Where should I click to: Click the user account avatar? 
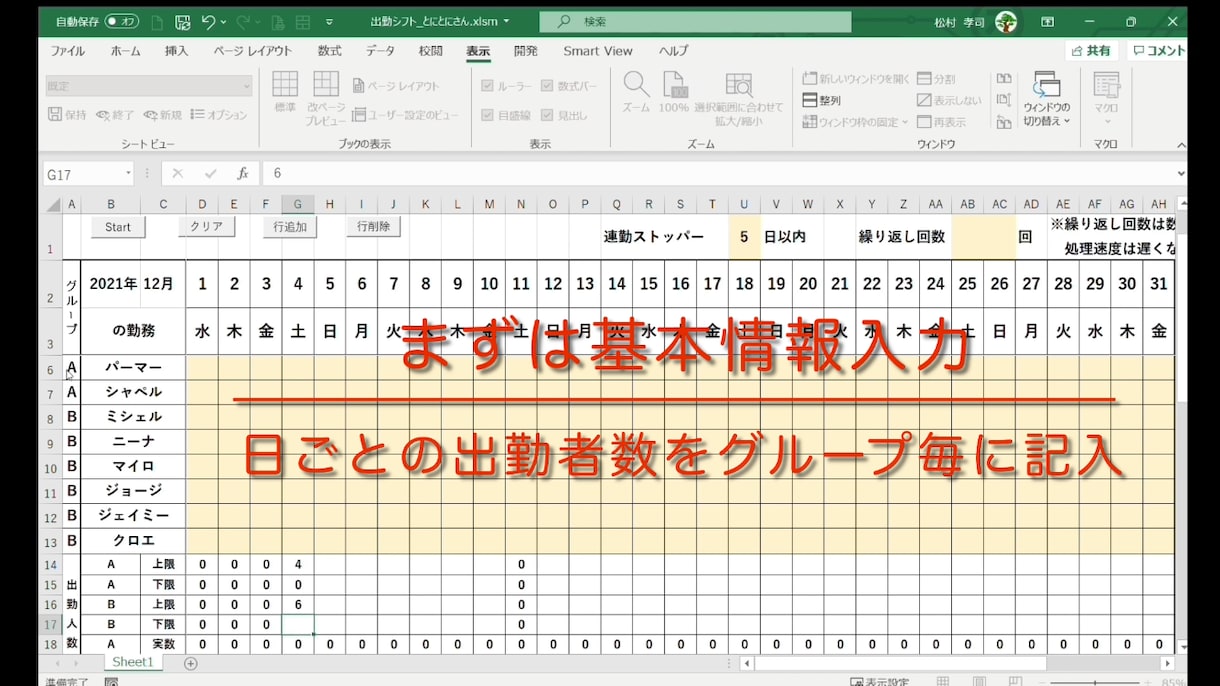click(x=1006, y=21)
